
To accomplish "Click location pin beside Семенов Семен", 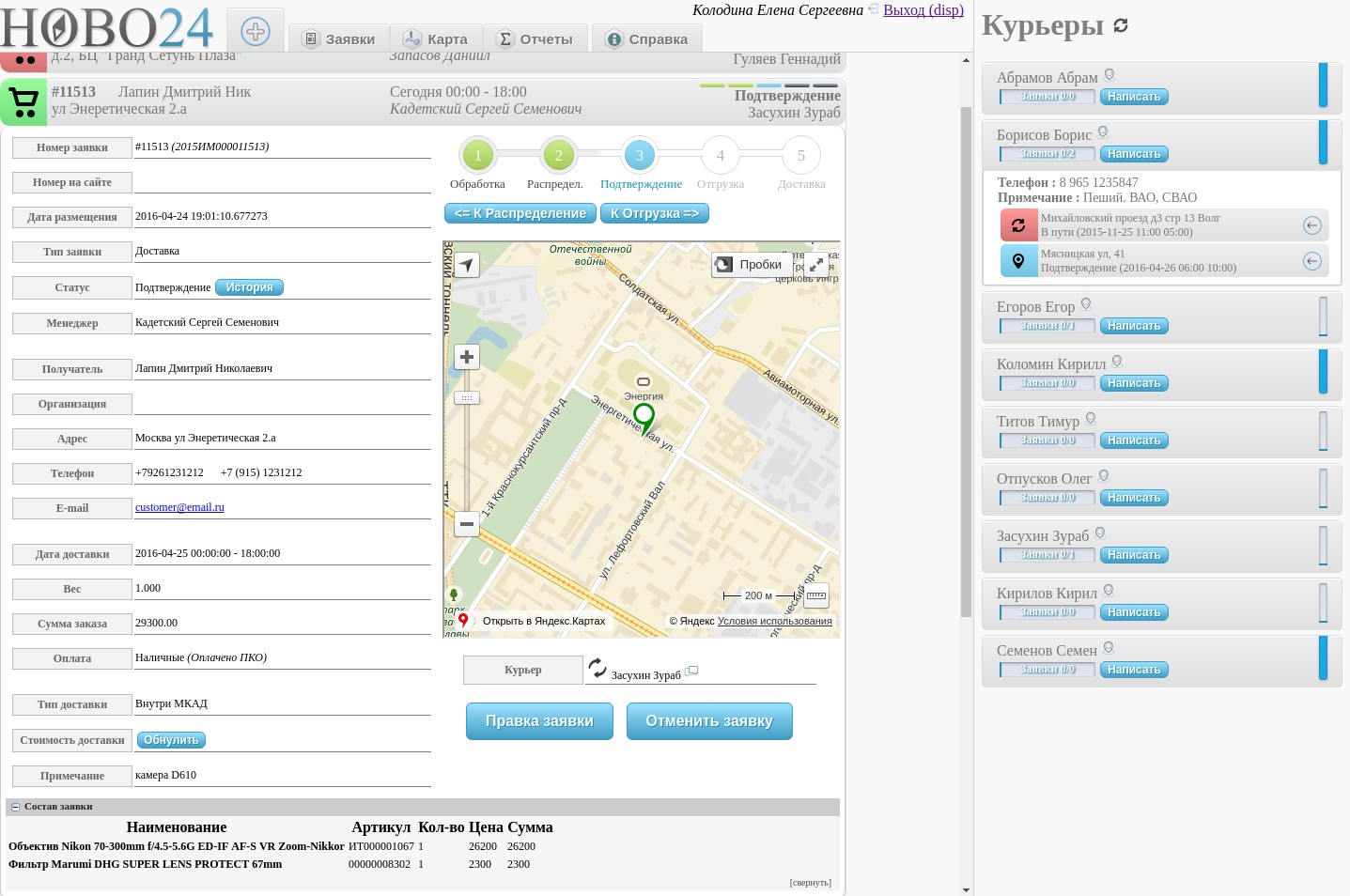I will point(1109,648).
